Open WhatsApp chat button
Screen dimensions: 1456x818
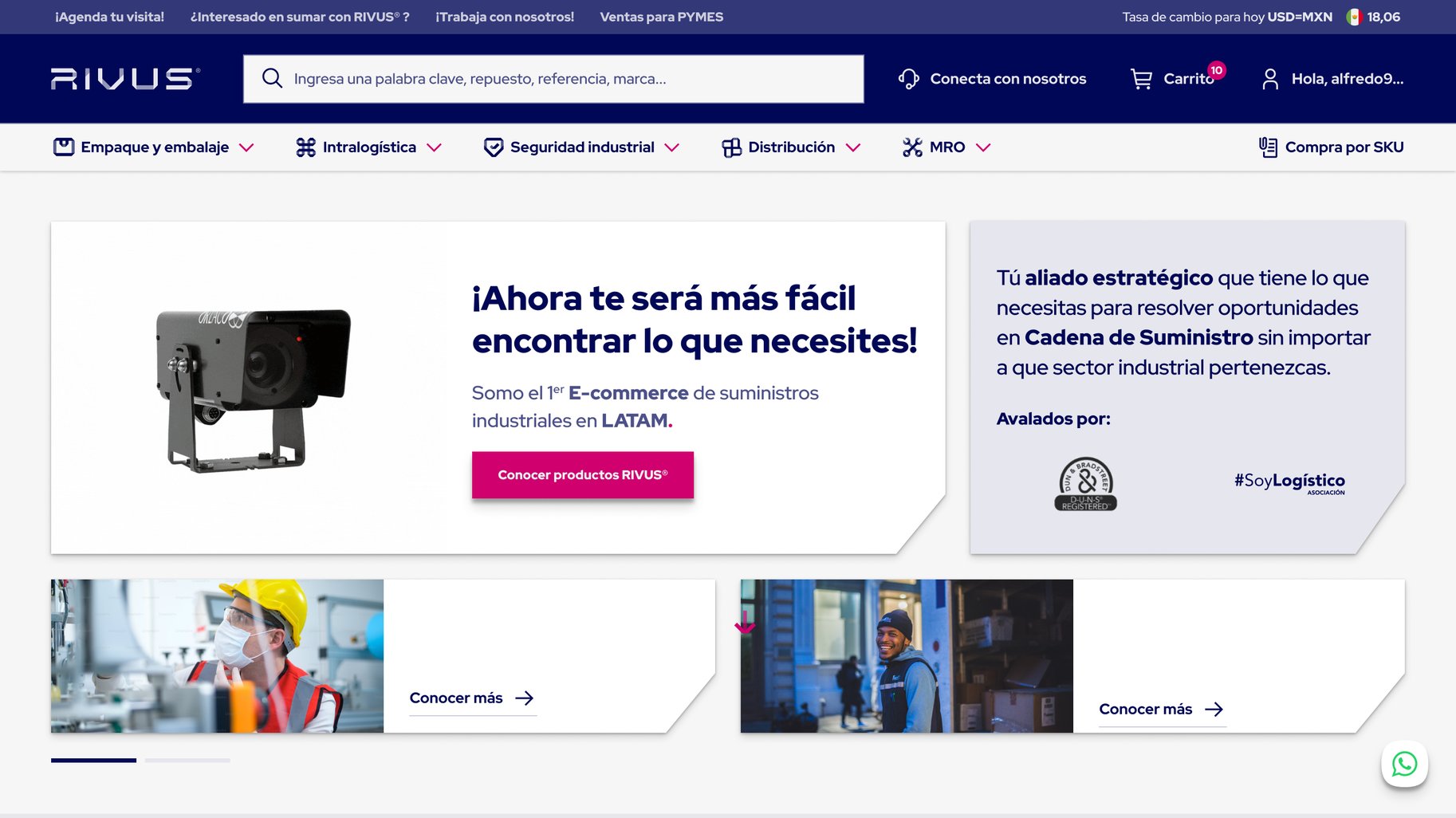1404,764
